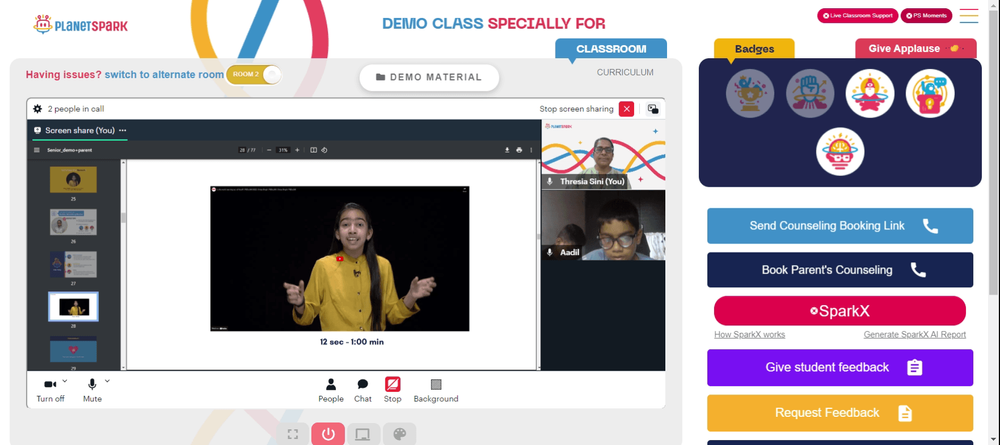
Task: Switch to the CLASSROOM tab
Action: (x=611, y=49)
